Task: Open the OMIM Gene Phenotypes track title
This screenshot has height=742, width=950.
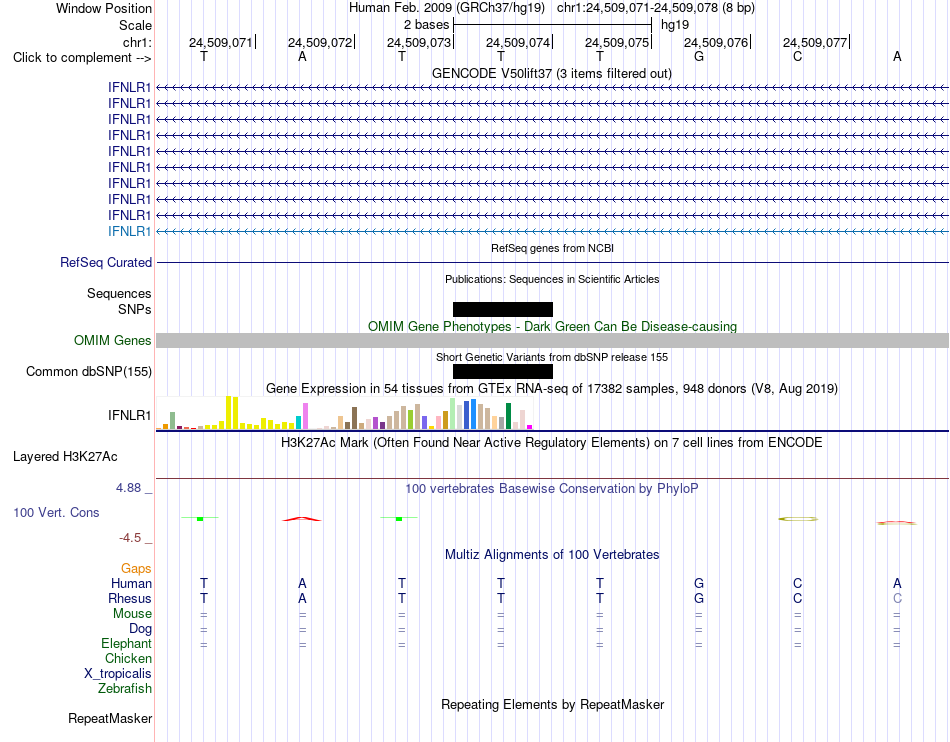Action: point(552,326)
